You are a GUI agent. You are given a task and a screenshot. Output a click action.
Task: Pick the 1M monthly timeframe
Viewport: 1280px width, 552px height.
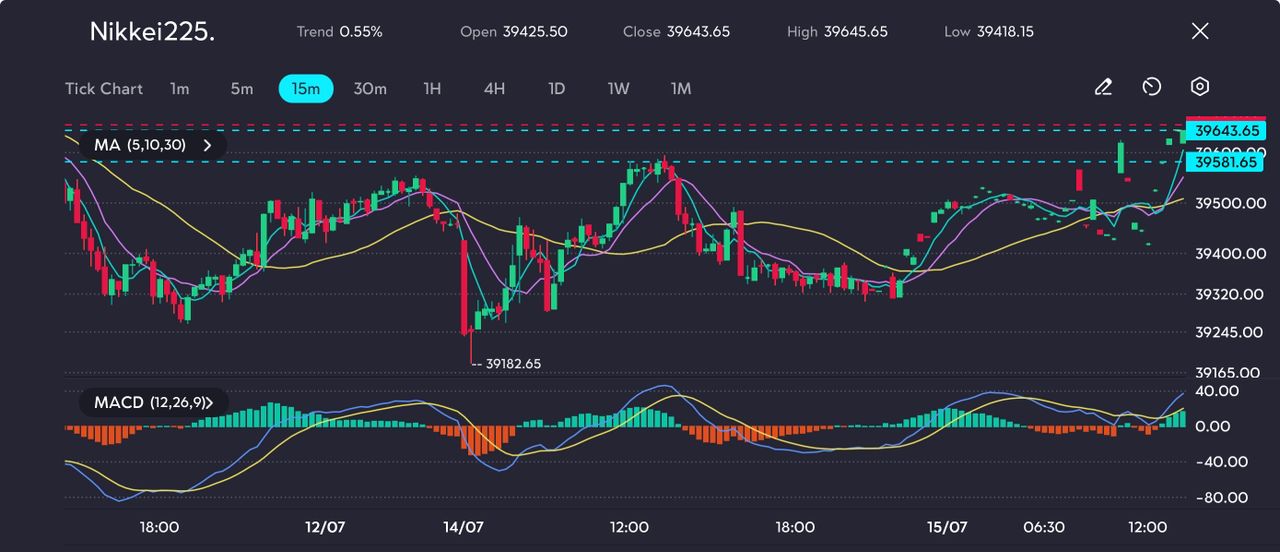click(681, 89)
